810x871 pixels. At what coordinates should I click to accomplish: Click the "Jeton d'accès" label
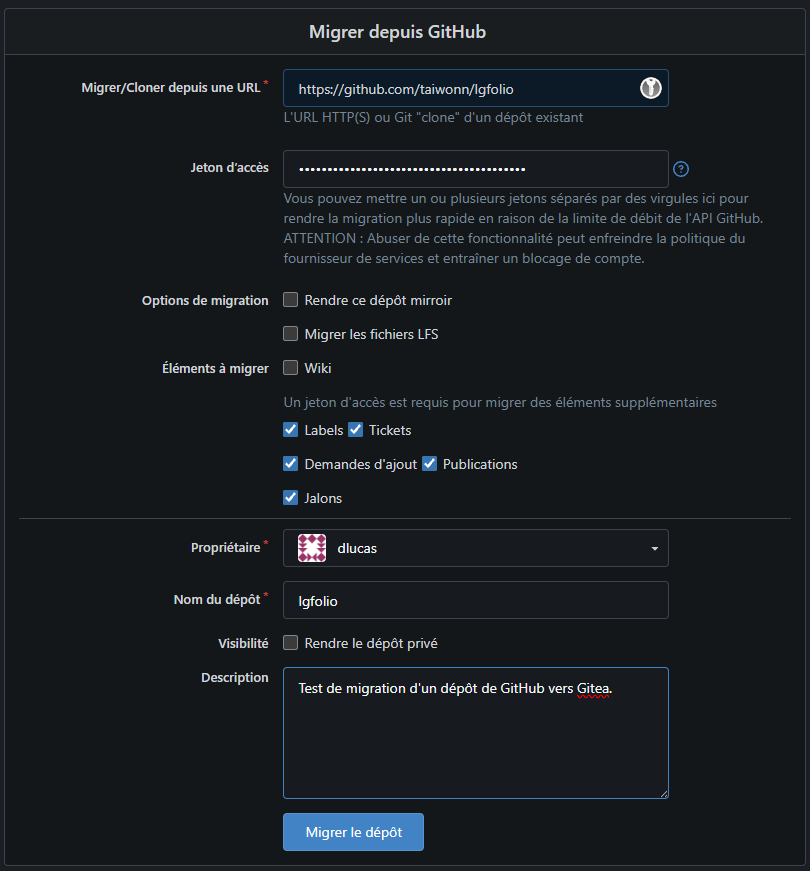pyautogui.click(x=229, y=168)
